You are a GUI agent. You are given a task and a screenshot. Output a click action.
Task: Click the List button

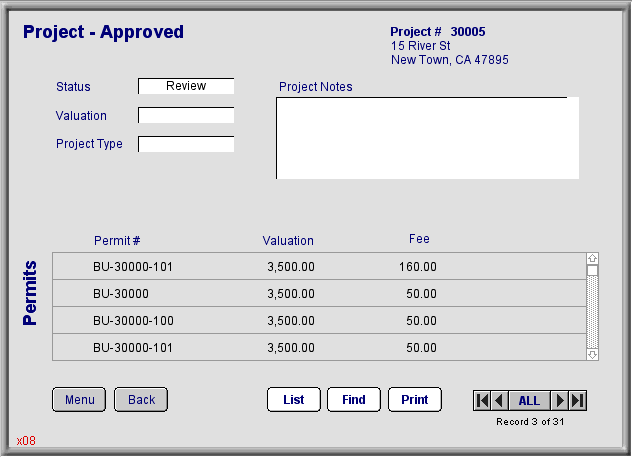294,400
